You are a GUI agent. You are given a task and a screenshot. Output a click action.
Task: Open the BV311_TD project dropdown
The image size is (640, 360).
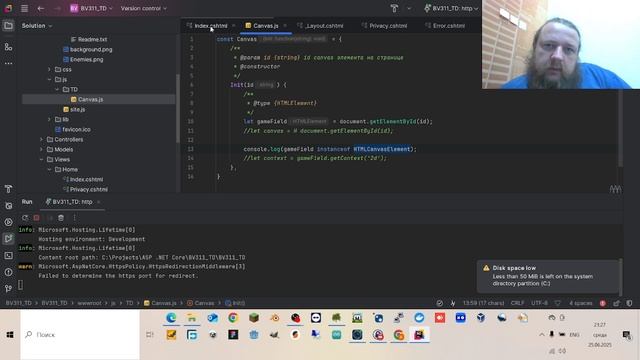point(91,8)
